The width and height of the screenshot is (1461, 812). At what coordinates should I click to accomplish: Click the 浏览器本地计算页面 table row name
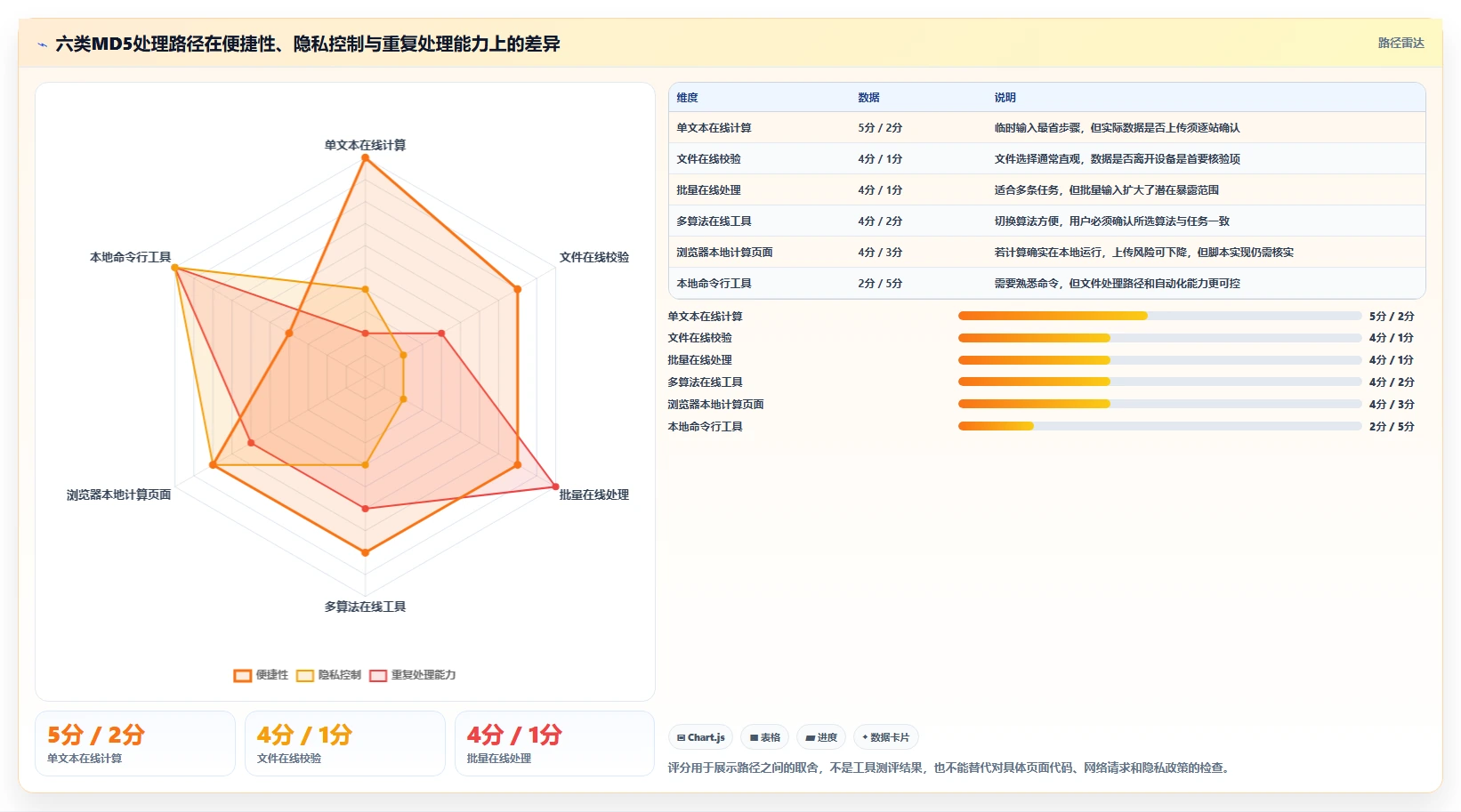click(724, 253)
